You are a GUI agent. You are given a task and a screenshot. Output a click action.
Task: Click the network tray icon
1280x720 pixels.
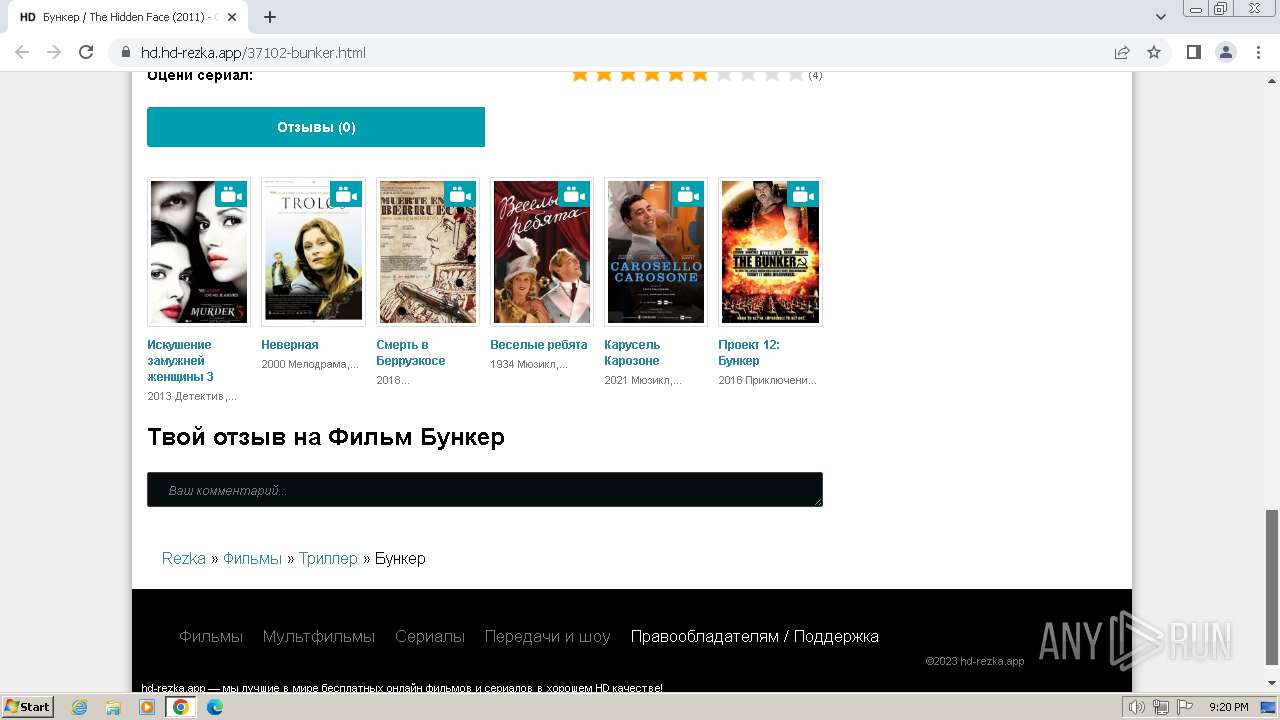(x=1160, y=707)
